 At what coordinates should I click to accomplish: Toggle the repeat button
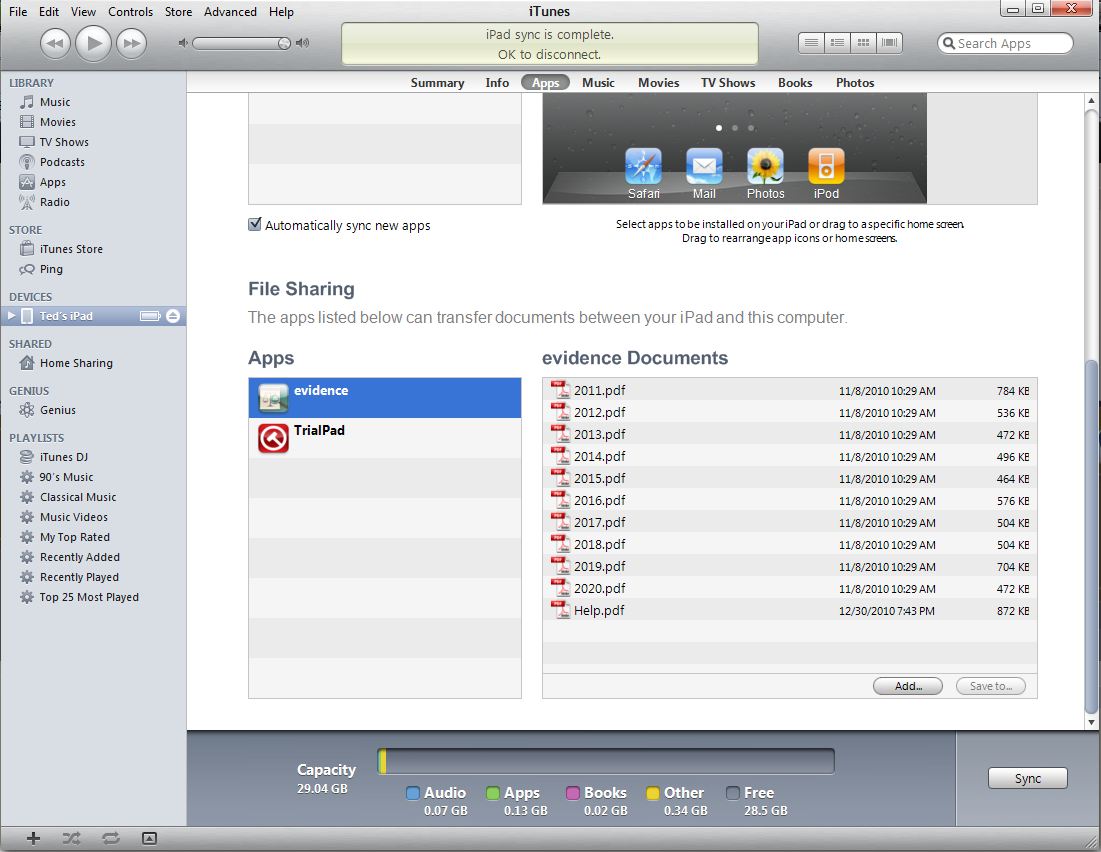[110, 838]
